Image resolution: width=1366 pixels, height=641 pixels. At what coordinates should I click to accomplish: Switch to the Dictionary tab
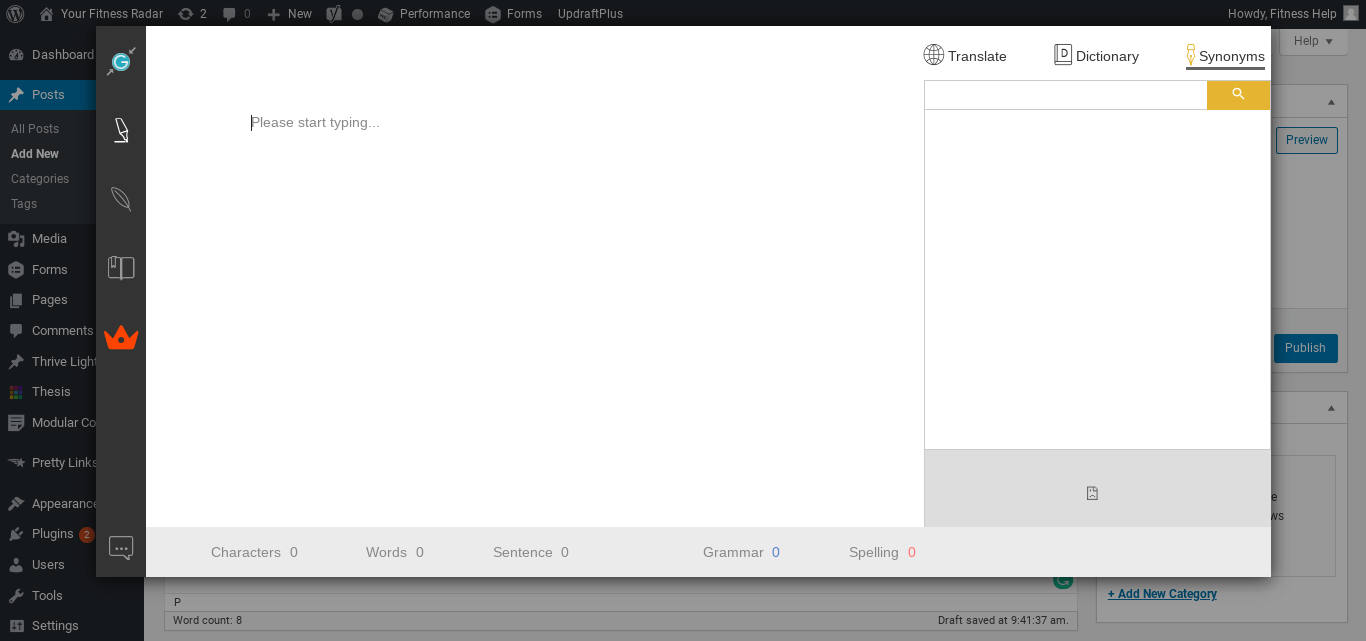pyautogui.click(x=1096, y=56)
